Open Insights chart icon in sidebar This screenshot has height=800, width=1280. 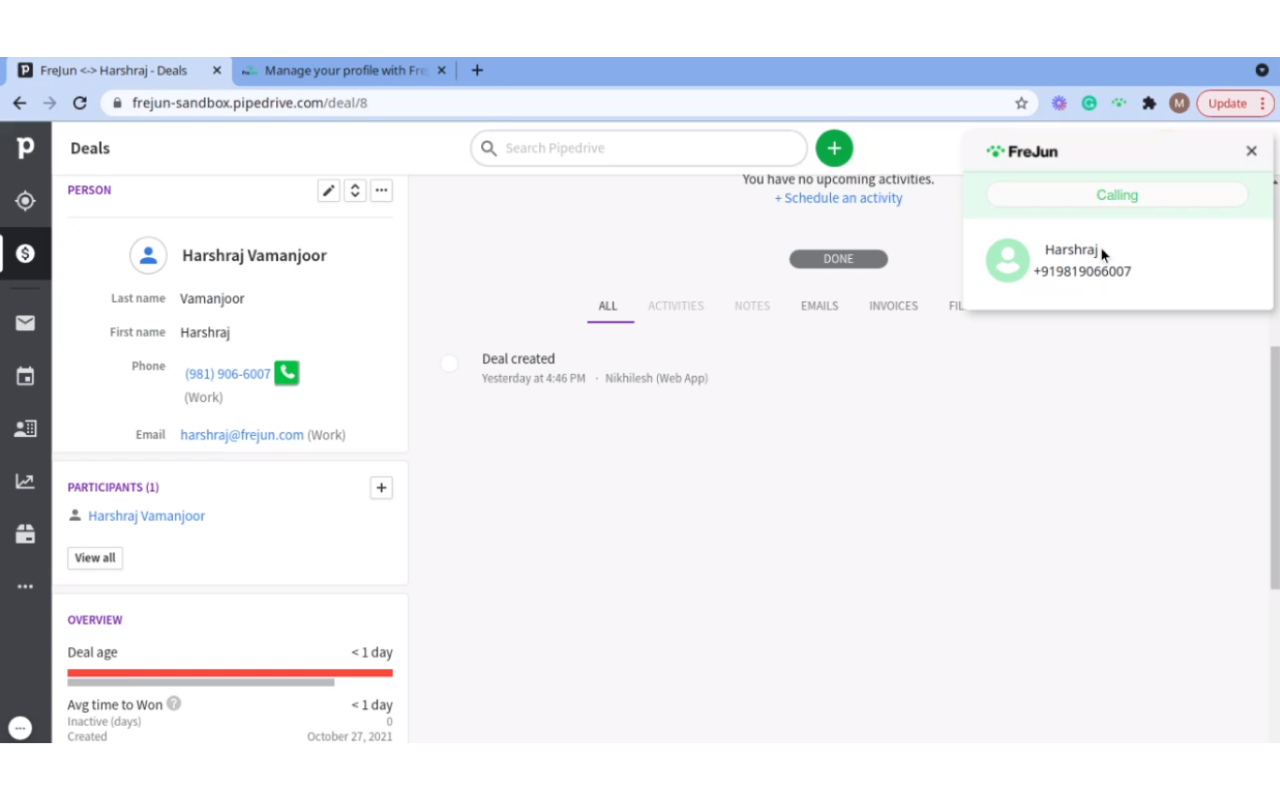tap(25, 482)
